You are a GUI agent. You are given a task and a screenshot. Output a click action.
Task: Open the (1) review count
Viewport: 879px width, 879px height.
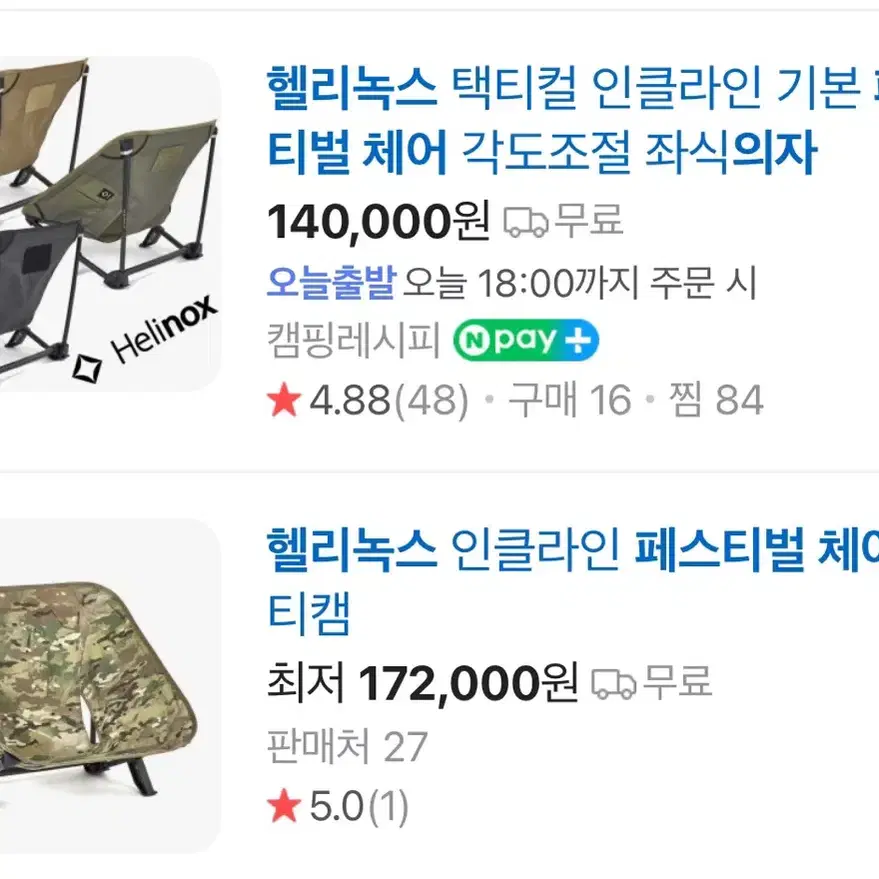387,806
